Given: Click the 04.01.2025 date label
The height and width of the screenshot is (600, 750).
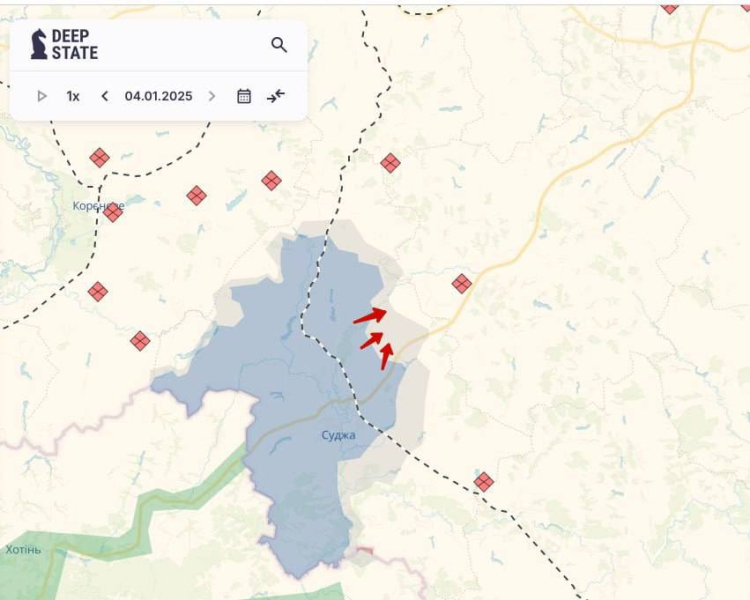Looking at the screenshot, I should (x=158, y=96).
